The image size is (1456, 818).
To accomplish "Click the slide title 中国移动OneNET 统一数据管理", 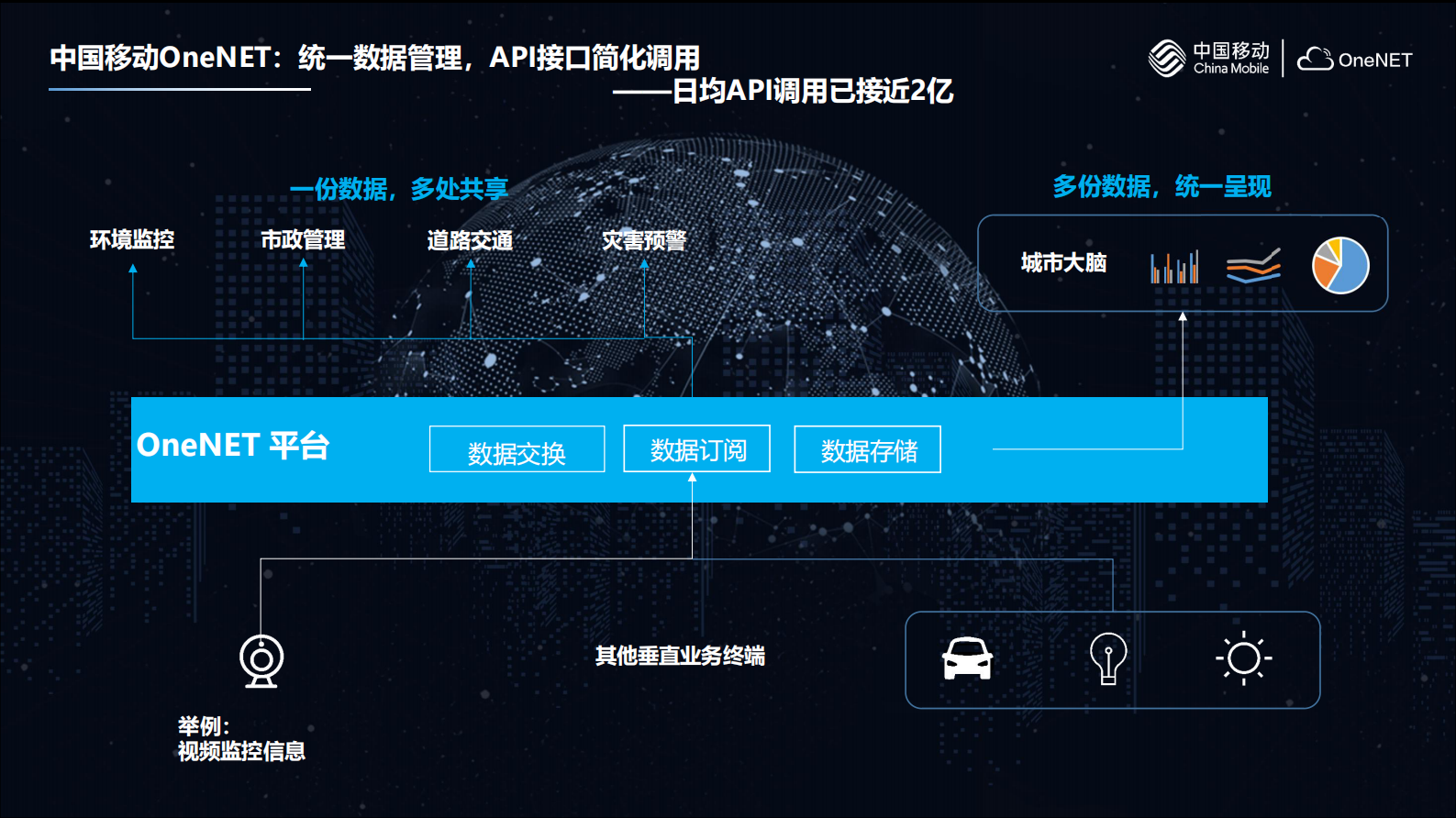I will click(x=374, y=58).
